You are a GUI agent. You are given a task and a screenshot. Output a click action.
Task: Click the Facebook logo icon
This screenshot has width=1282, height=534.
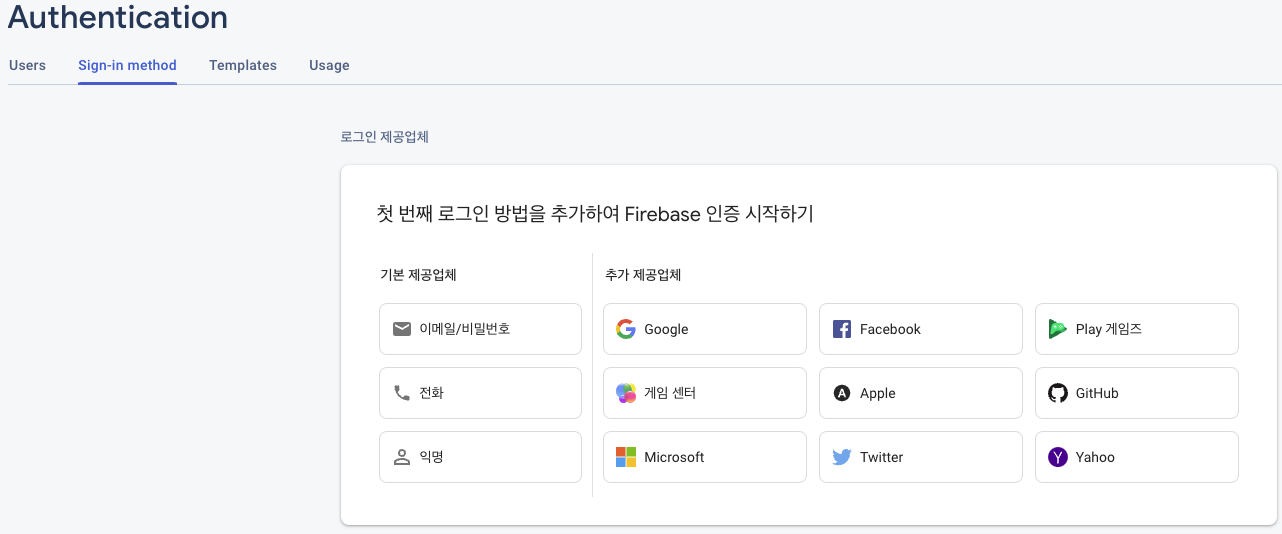point(842,329)
